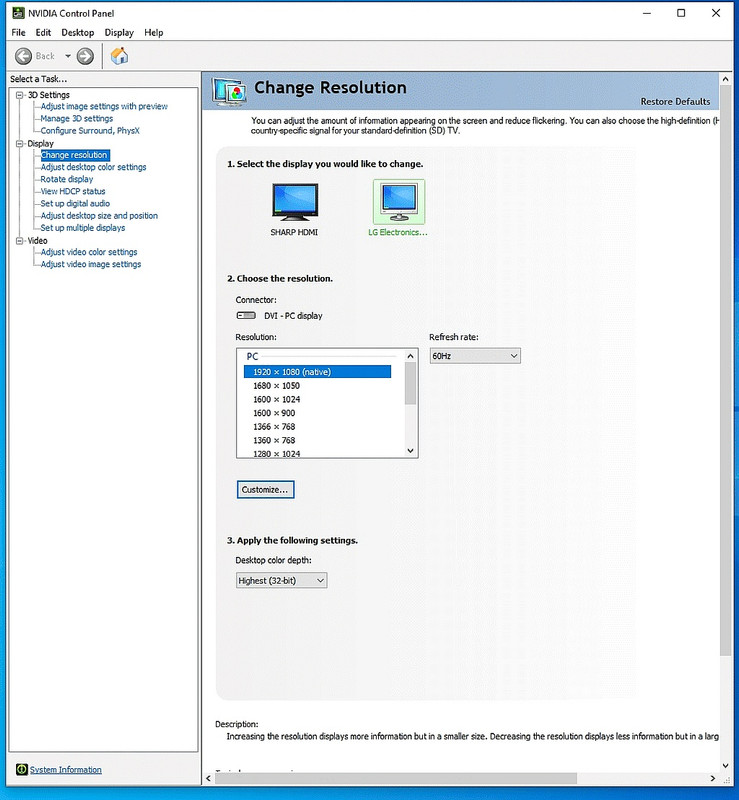This screenshot has height=800, width=739.
Task: Select Change resolution in task tree
Action: tap(75, 155)
